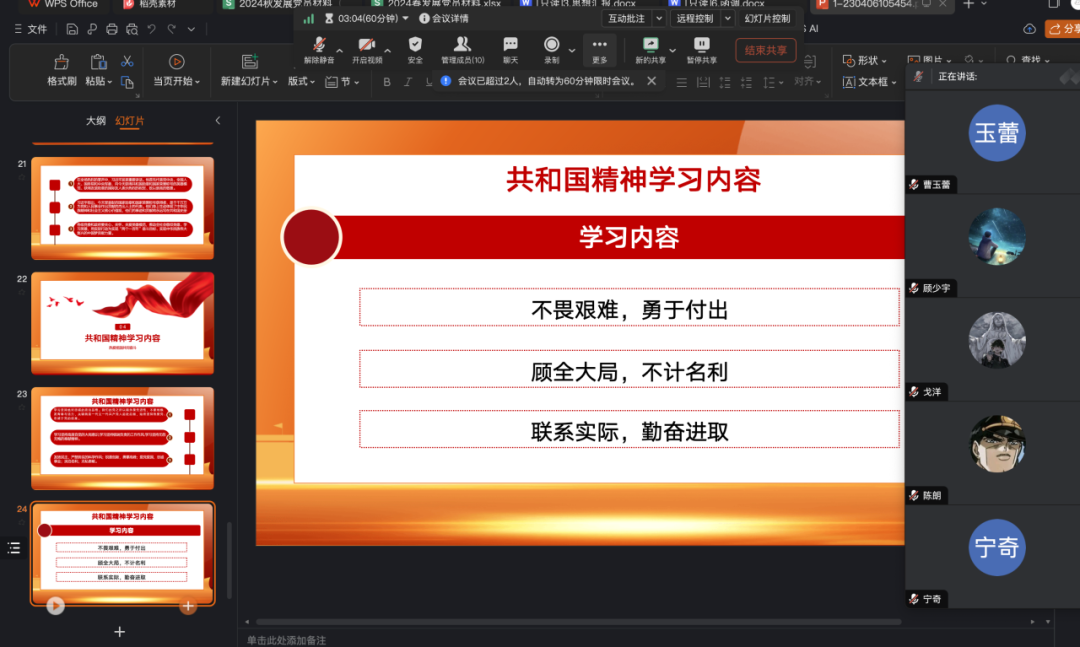The image size is (1080, 647).
Task: Click the More (更多) three-dots icon
Action: [x=599, y=46]
